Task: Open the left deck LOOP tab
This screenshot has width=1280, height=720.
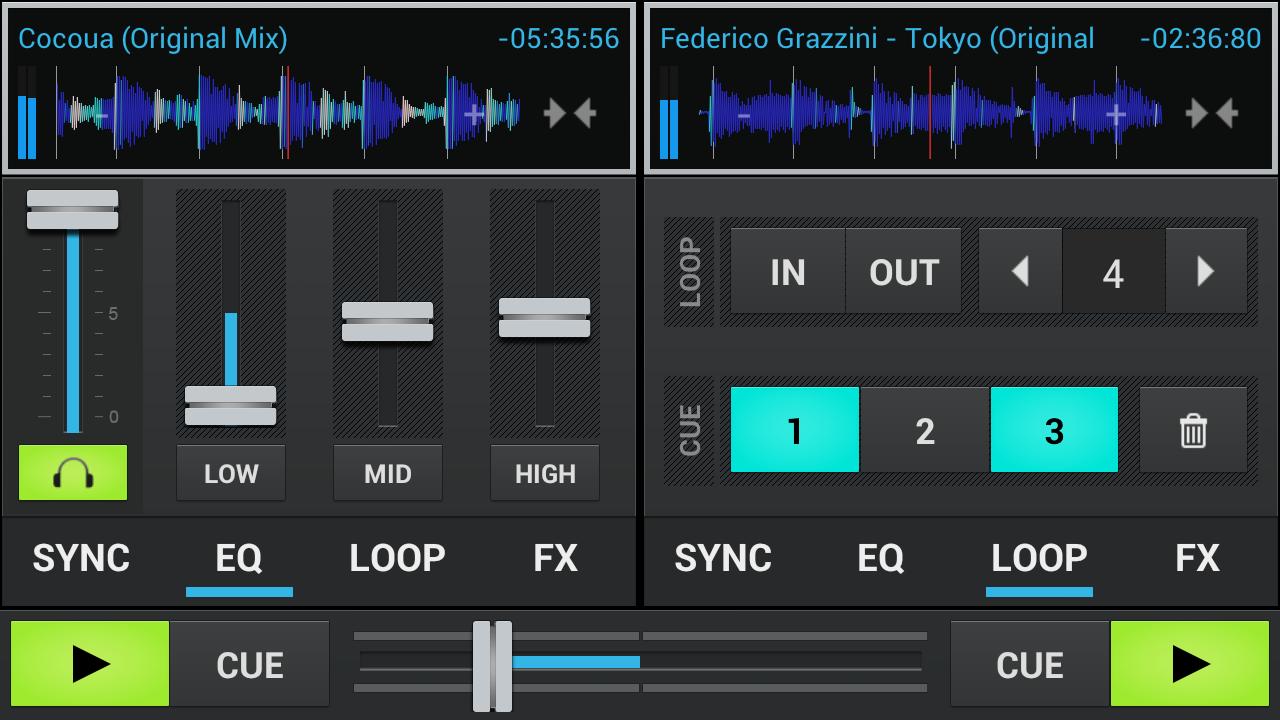Action: (x=397, y=558)
